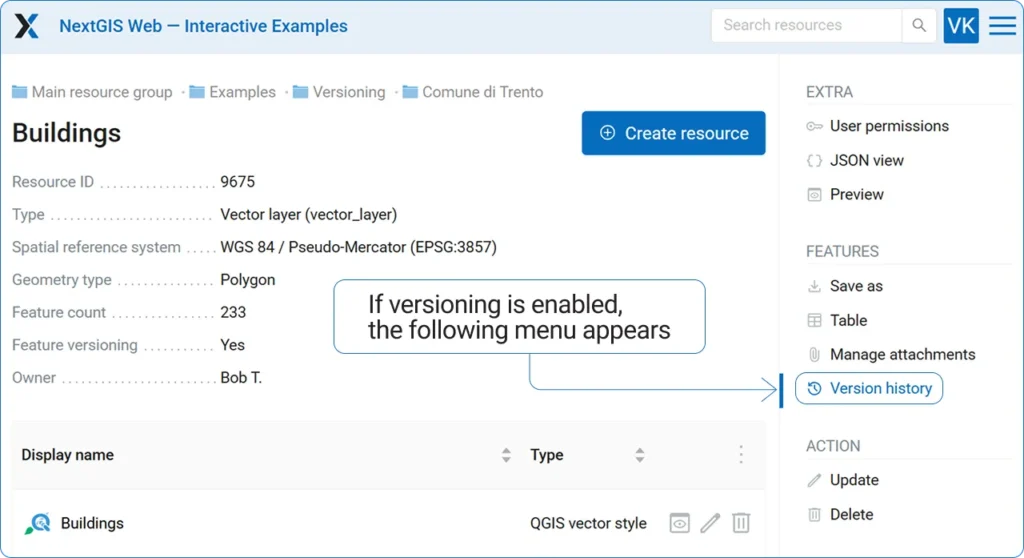Image resolution: width=1024 pixels, height=558 pixels.
Task: Delete the Buildings style via trash icon
Action: (x=741, y=523)
